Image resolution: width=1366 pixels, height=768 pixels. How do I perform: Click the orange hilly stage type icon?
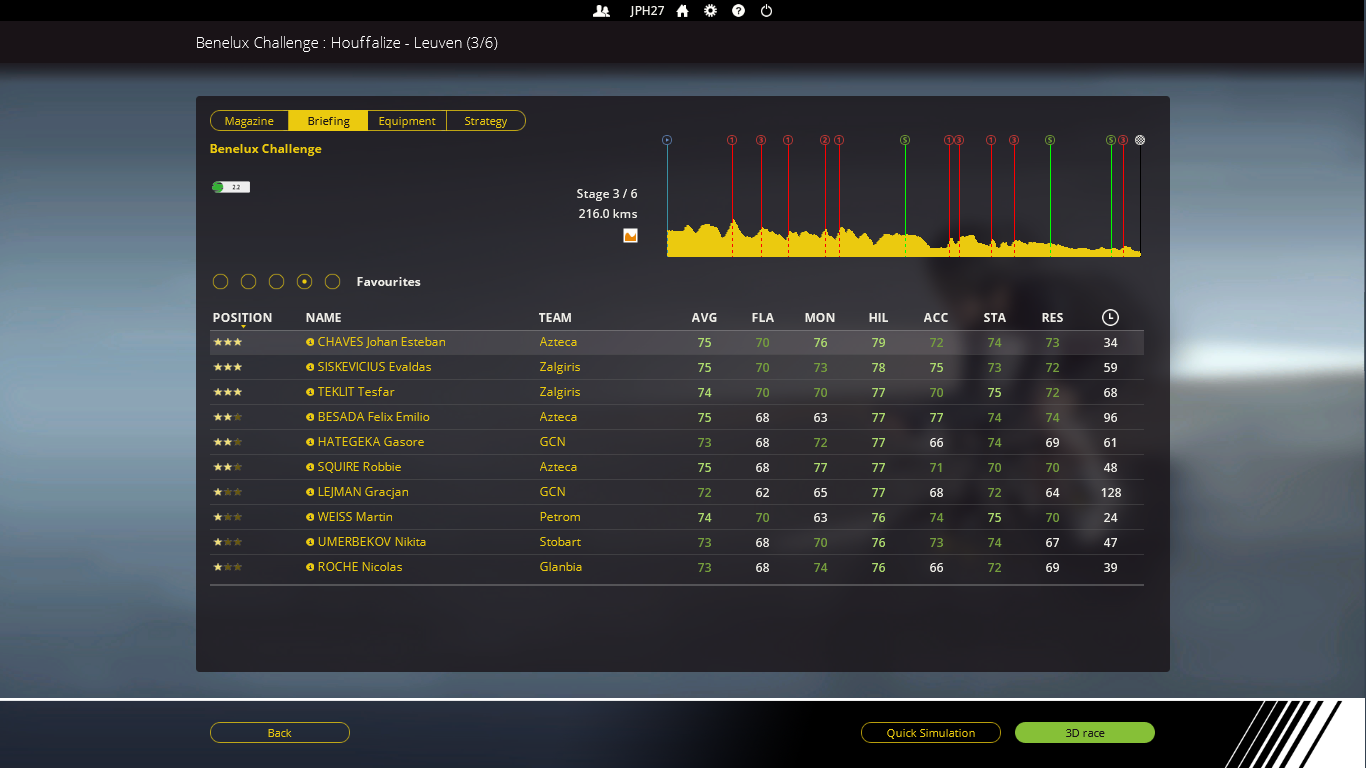(x=630, y=236)
